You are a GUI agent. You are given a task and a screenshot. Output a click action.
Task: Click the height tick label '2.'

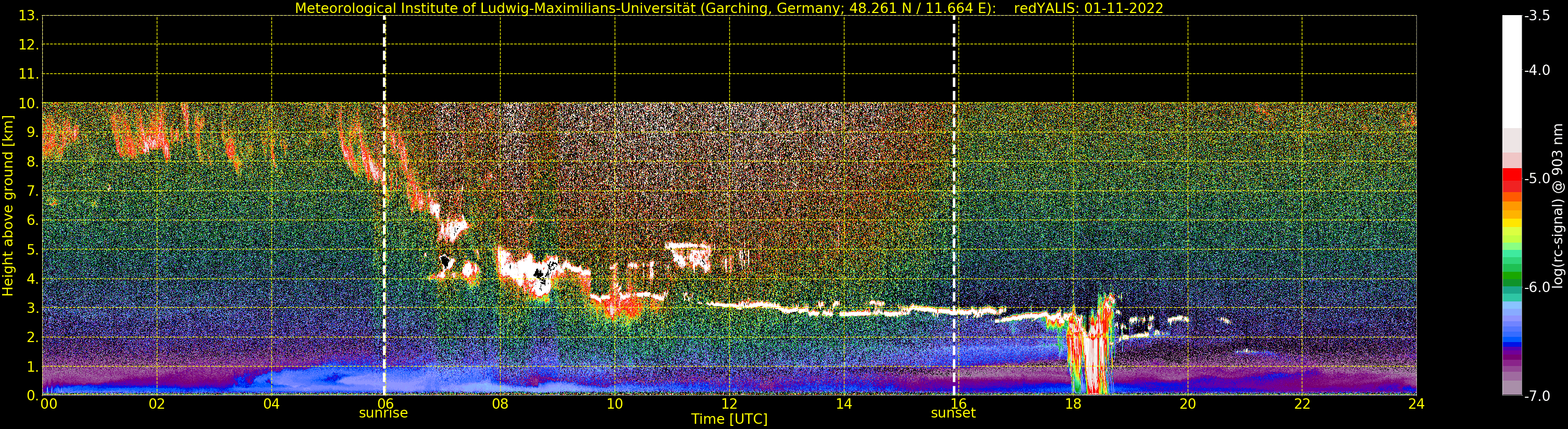32,338
